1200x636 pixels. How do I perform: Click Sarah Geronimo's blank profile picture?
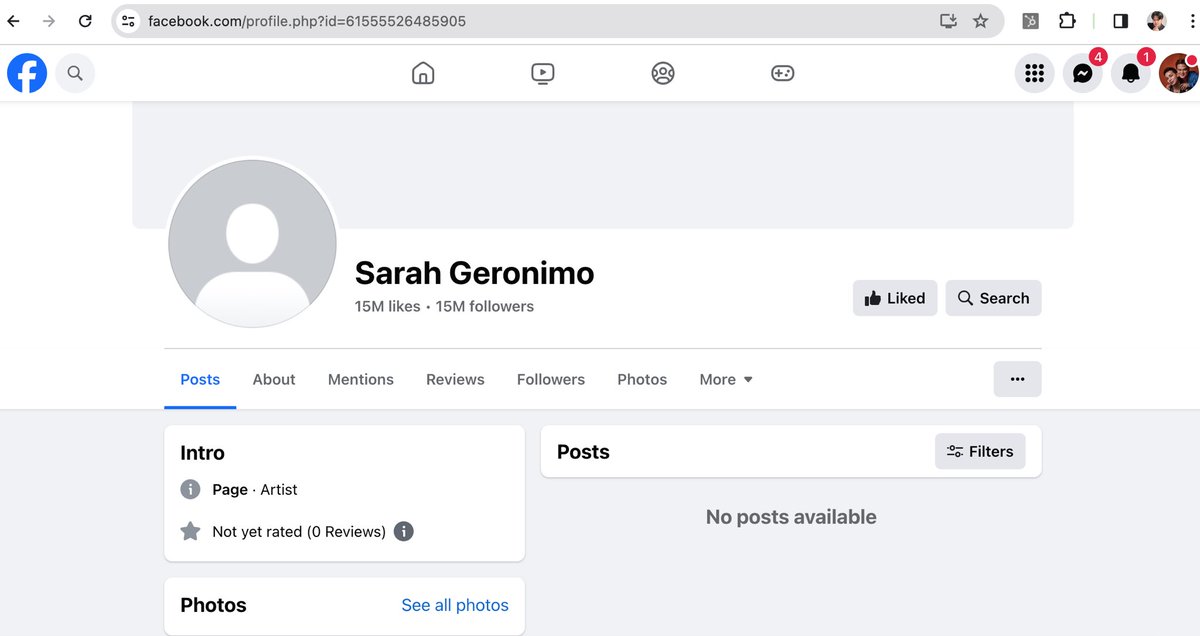pos(252,243)
